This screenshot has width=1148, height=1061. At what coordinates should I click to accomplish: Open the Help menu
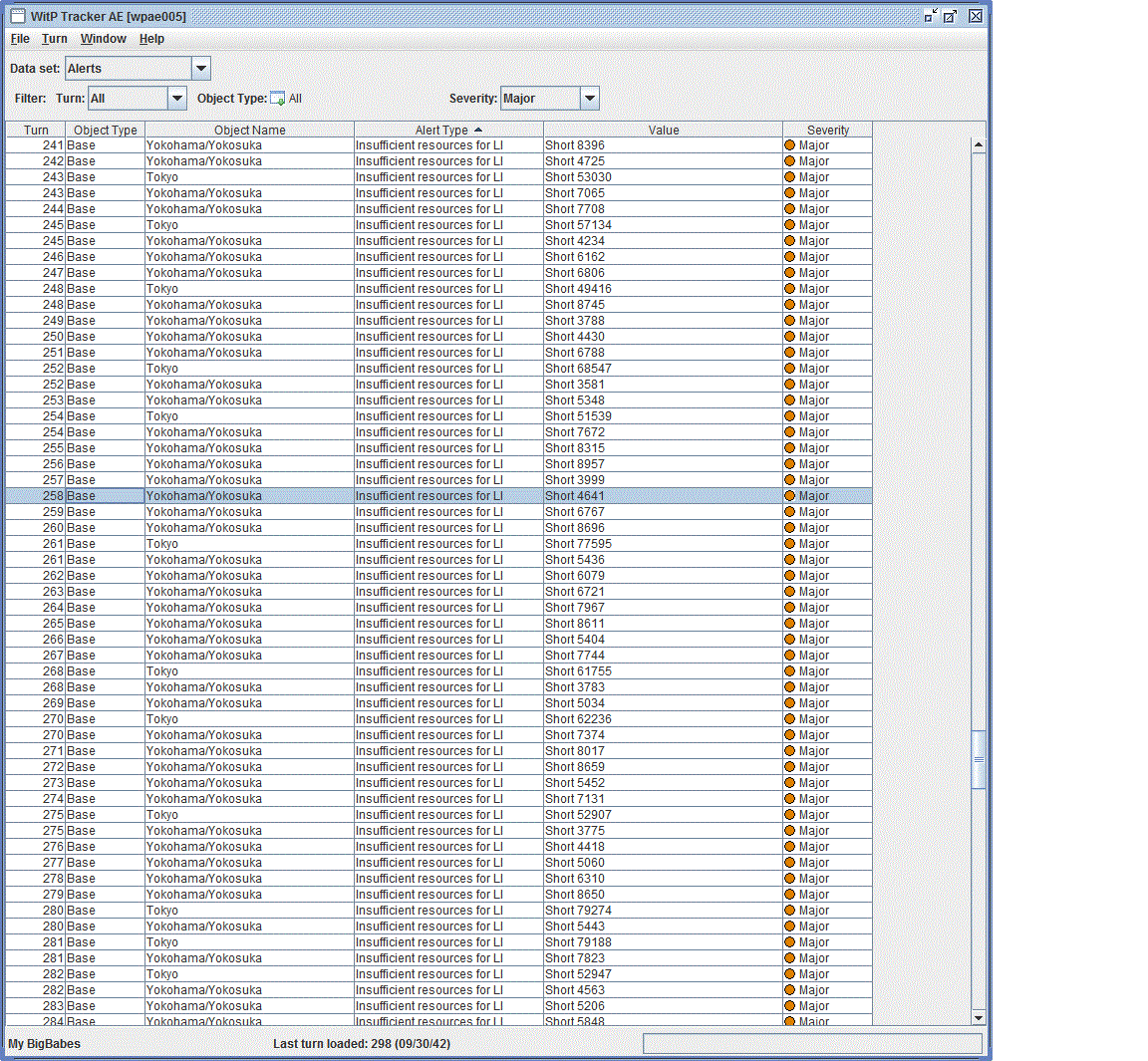(x=151, y=39)
